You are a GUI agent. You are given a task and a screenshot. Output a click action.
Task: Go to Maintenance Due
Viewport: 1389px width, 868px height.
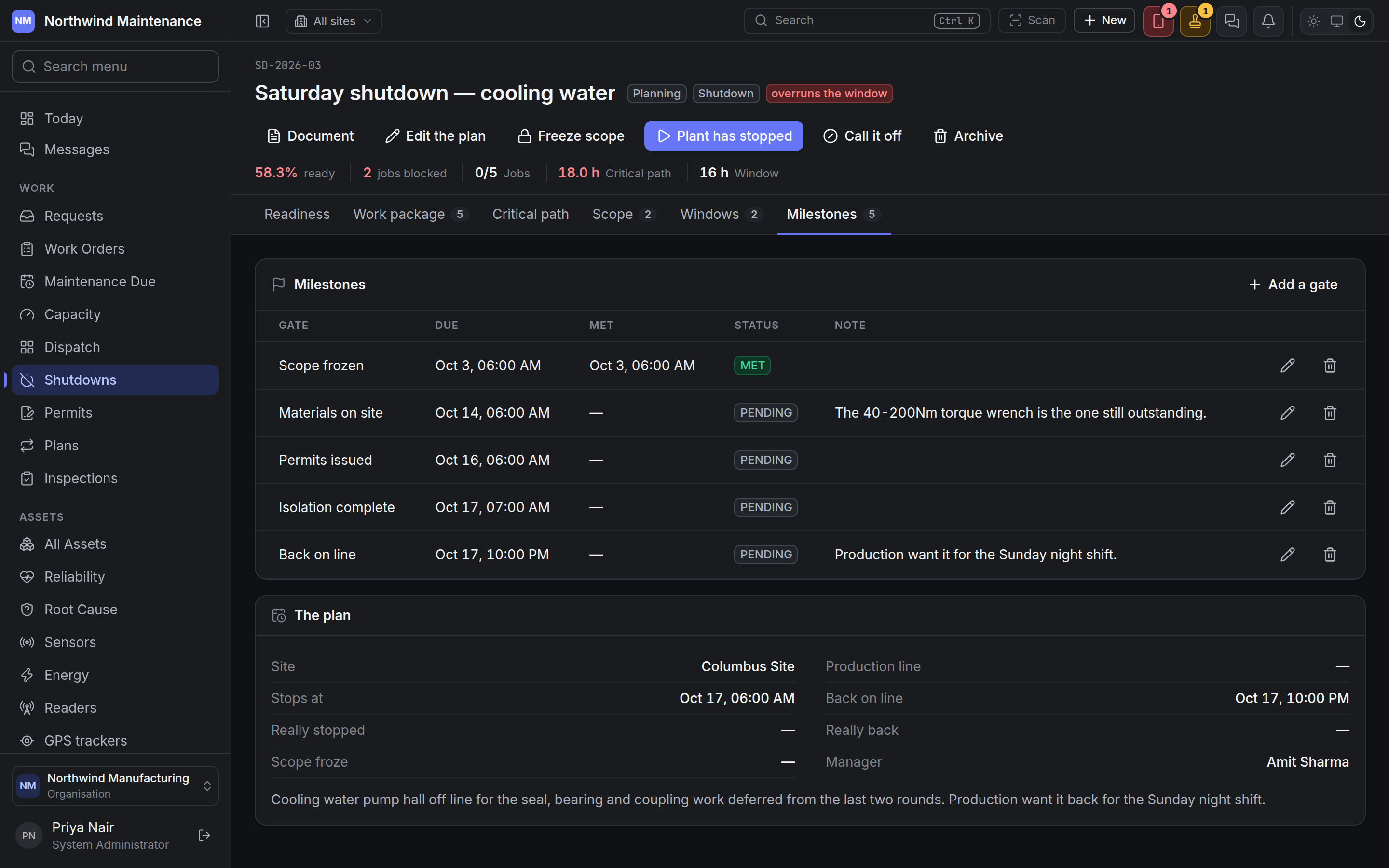click(x=115, y=281)
